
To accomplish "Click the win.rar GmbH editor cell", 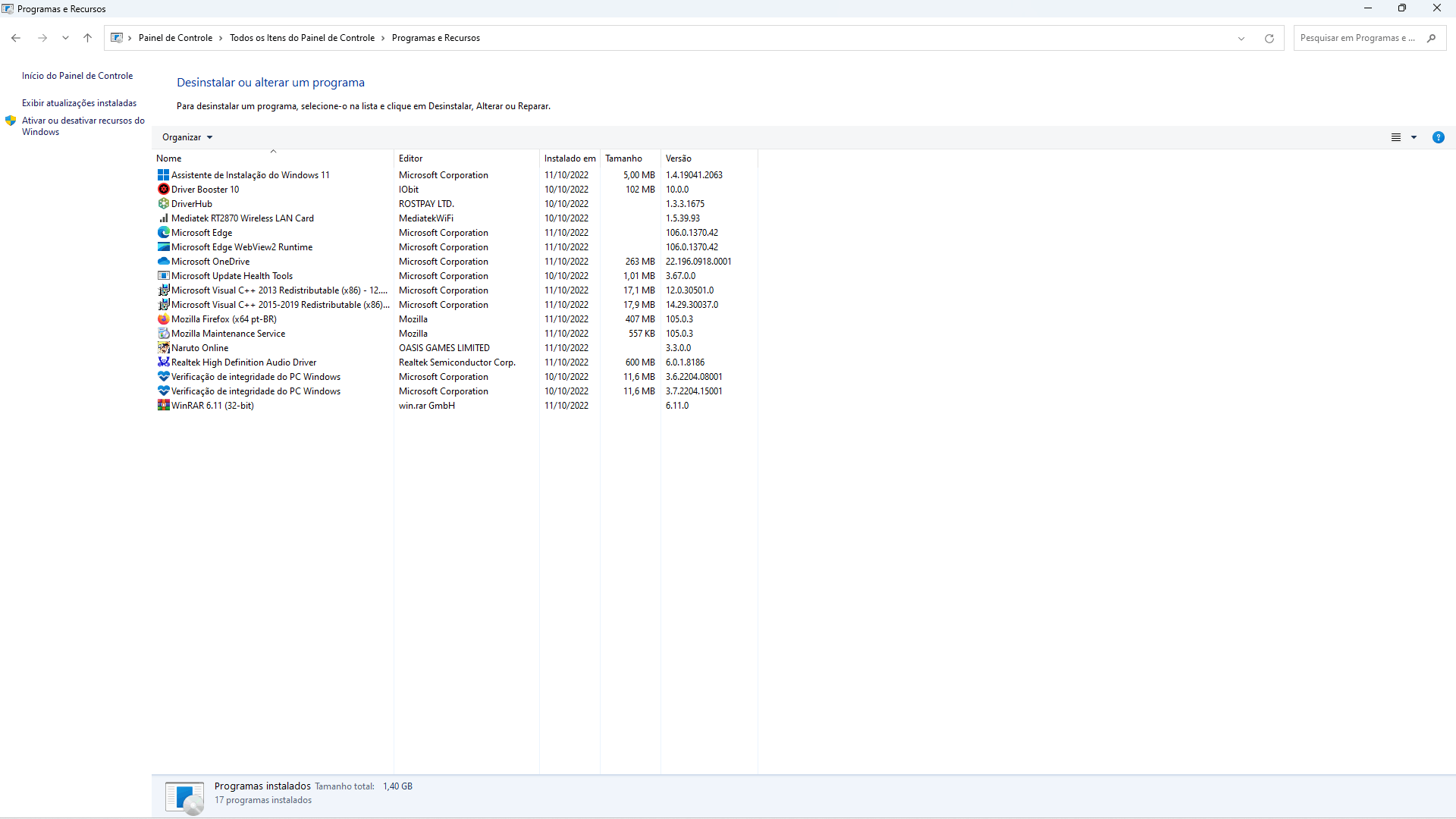I will tap(427, 406).
